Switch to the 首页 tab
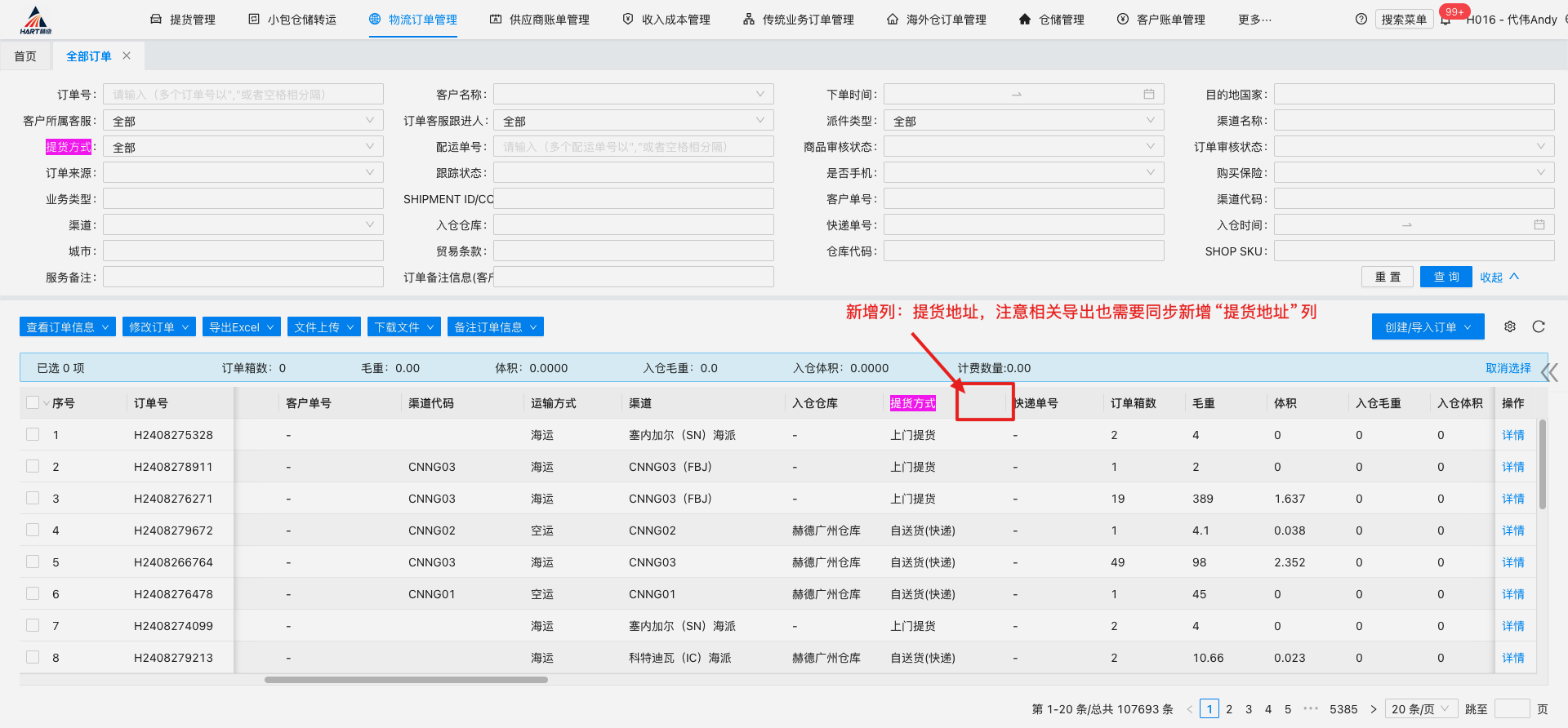Screen dimensions: 1568x728 point(25,56)
